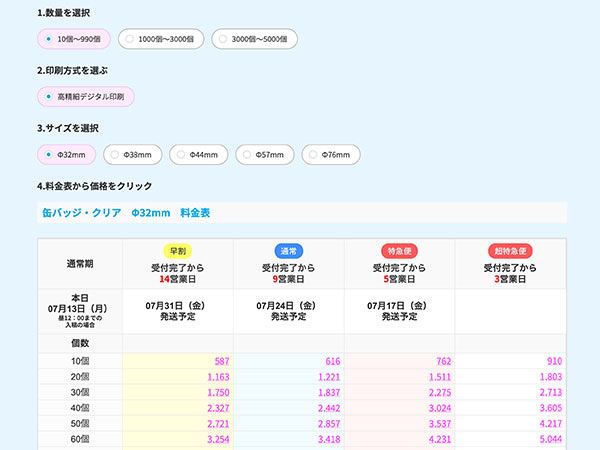
Task: Click the 50個 row label
Action: [80, 424]
